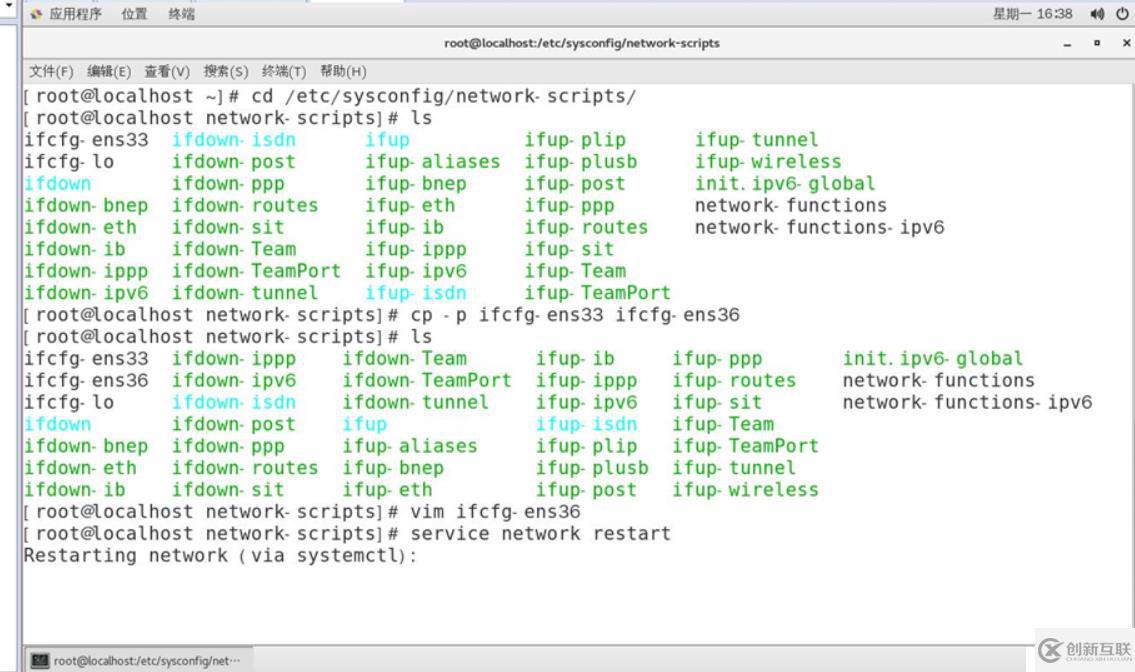Click ifup-plusb in the row starting with ifdown-eth

click(591, 469)
